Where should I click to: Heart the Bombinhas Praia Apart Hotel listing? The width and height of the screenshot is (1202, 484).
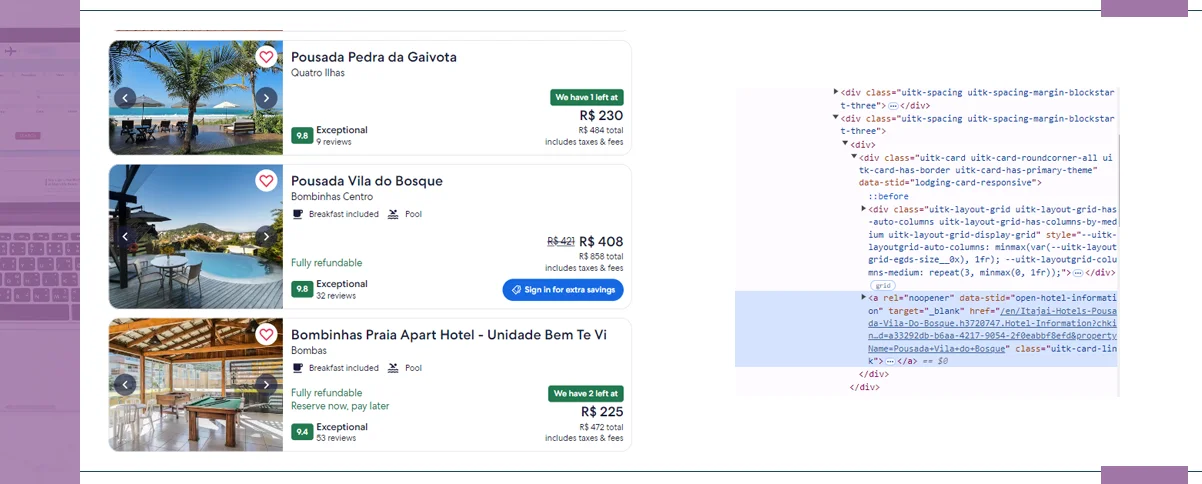(266, 334)
